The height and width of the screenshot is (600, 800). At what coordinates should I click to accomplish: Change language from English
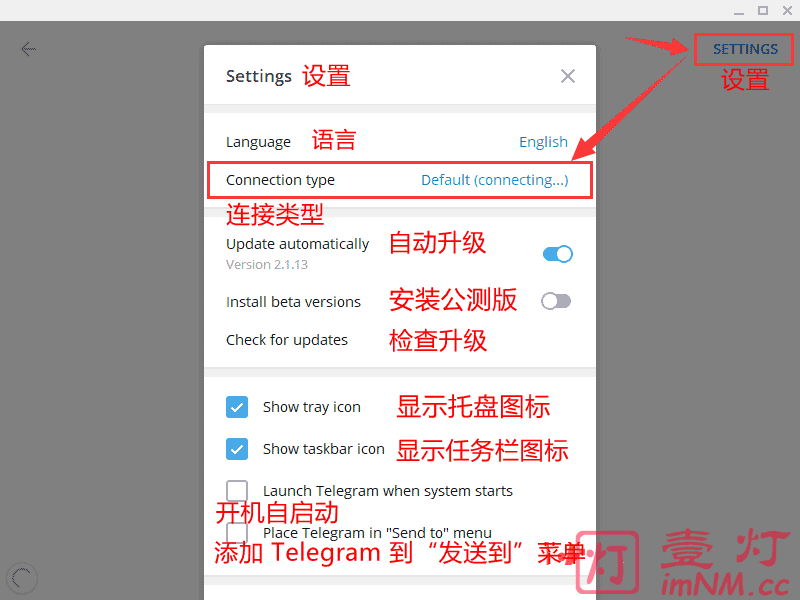click(543, 142)
